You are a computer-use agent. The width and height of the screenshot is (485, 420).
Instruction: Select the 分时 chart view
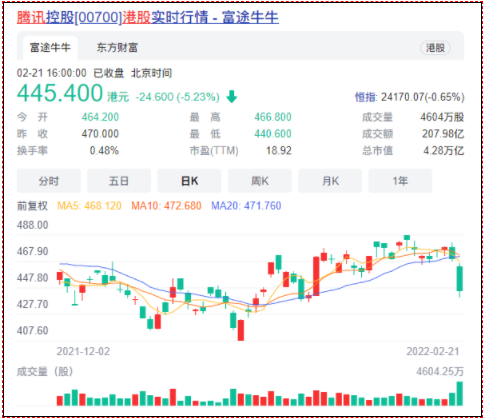pos(49,181)
